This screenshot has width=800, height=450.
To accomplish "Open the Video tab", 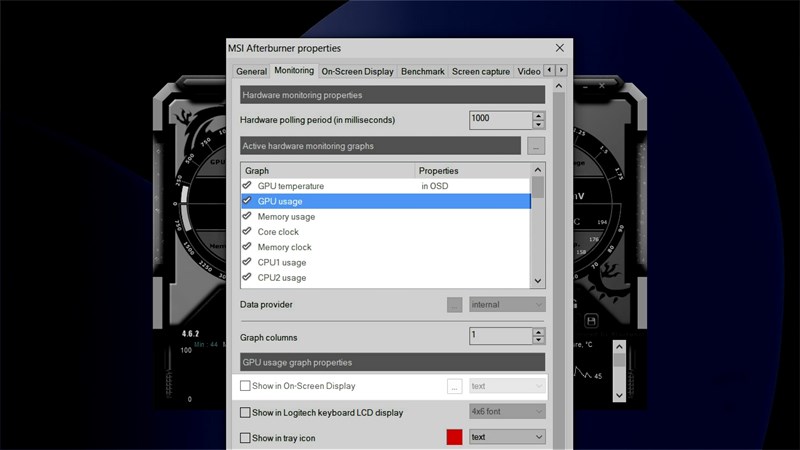I will [x=529, y=71].
